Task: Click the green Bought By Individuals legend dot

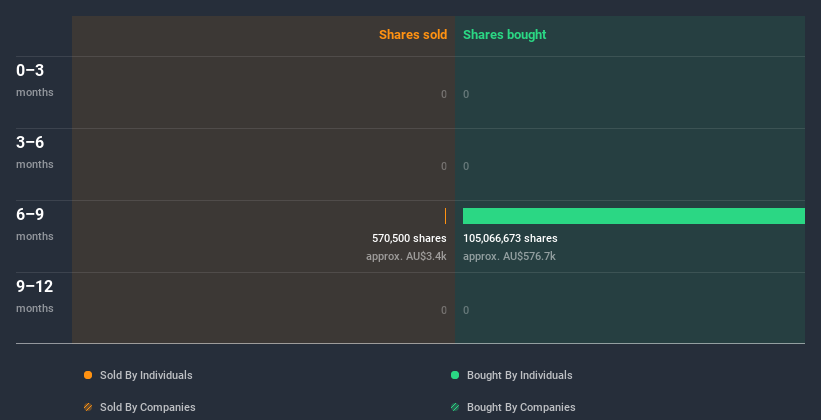Action: [455, 375]
